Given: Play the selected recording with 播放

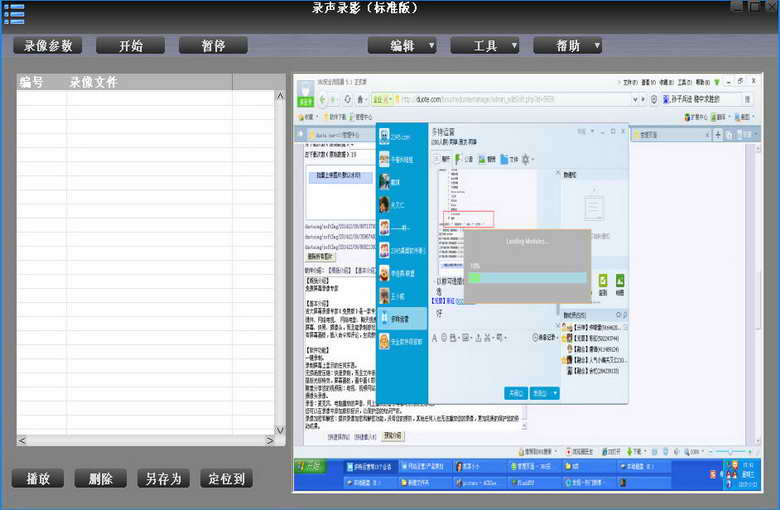Looking at the screenshot, I should 38,479.
